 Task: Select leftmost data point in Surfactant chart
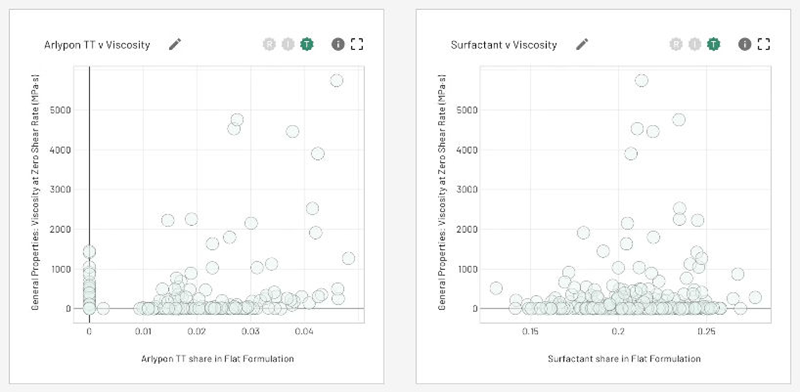(x=496, y=288)
